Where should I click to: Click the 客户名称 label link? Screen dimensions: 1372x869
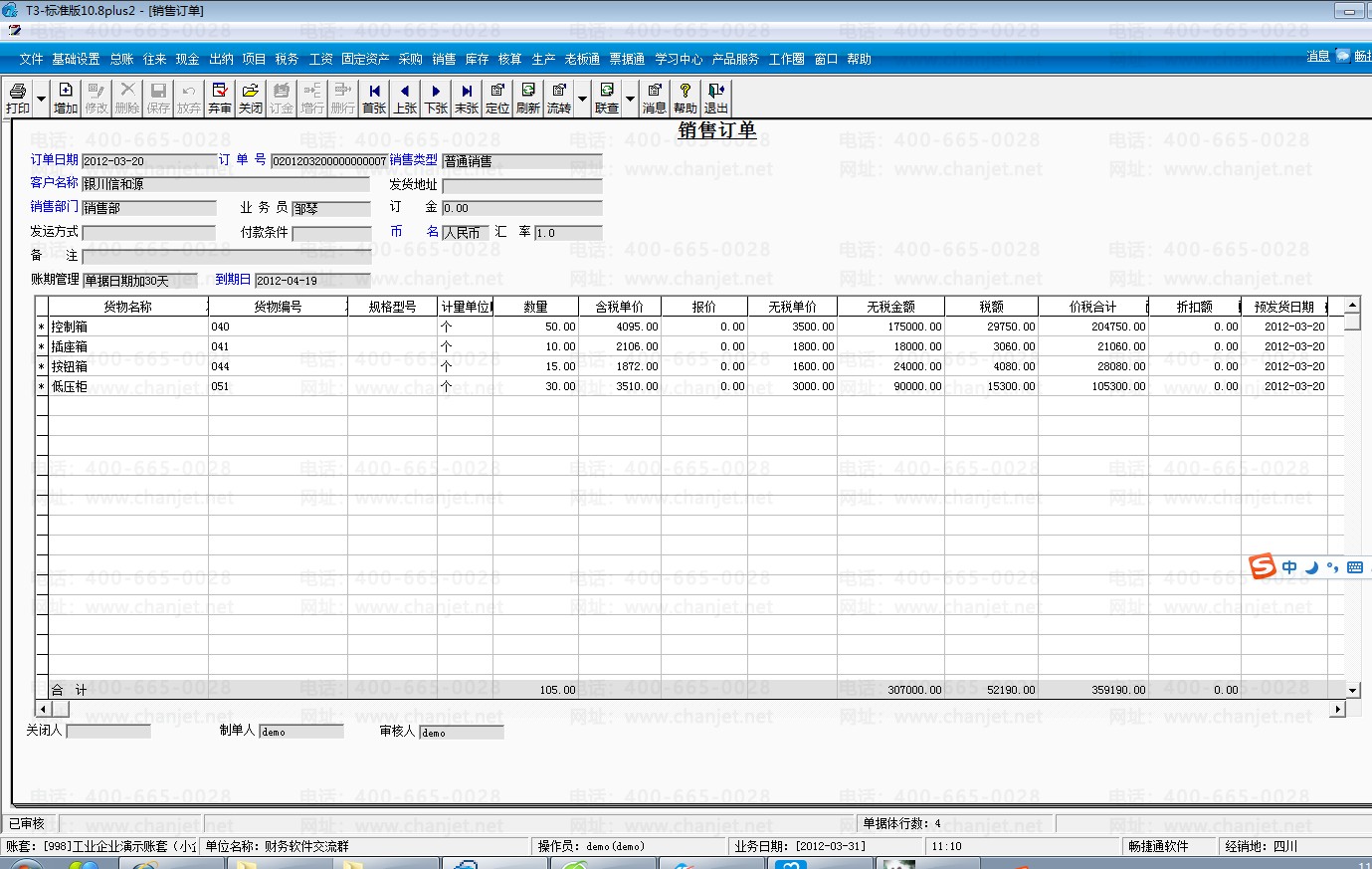[54, 183]
